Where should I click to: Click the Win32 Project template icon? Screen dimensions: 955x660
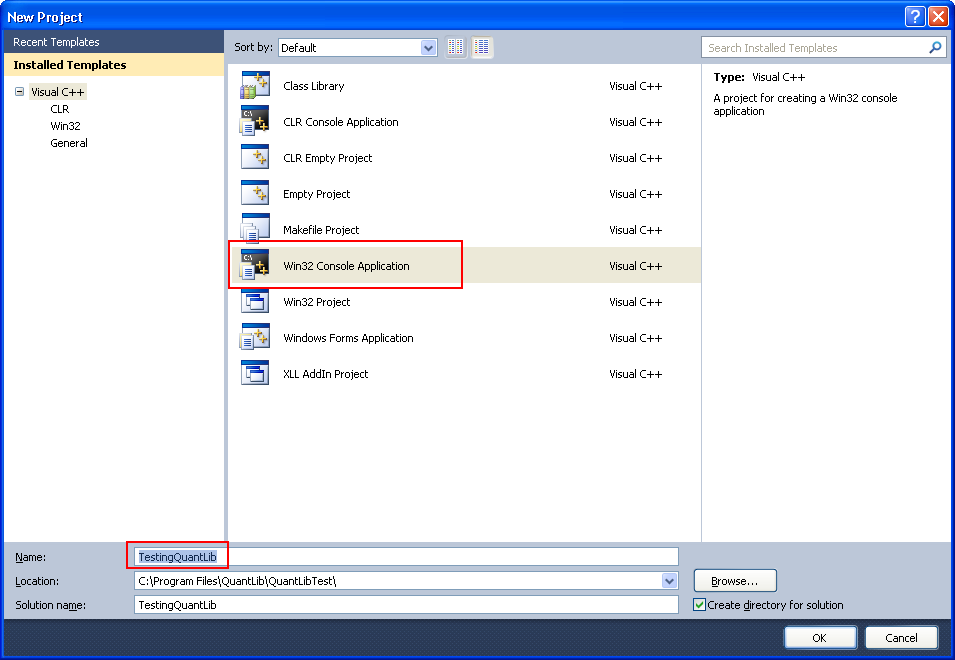[255, 301]
